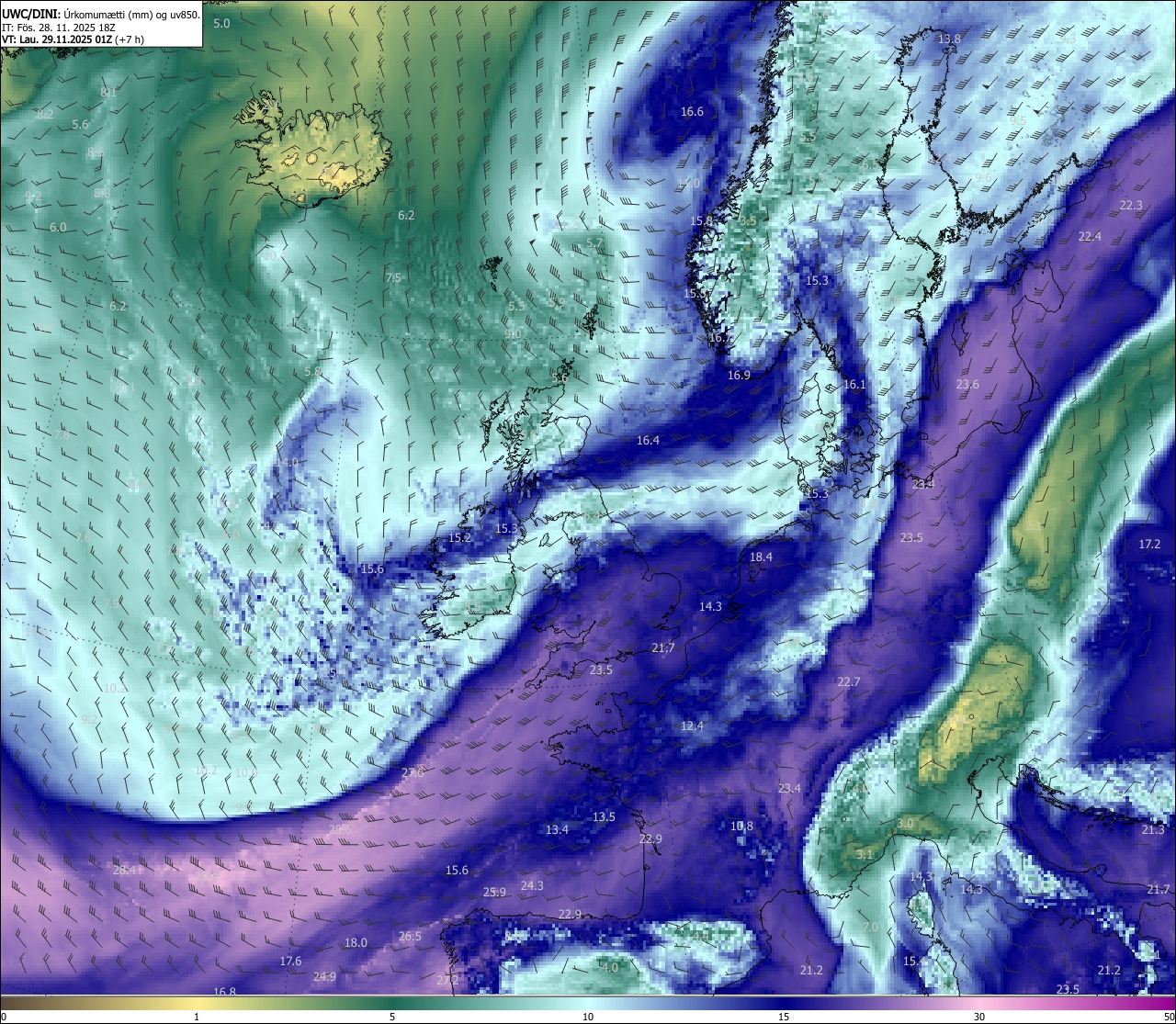The image size is (1176, 1024).
Task: Click the 23.6 value on the map
Action: (x=967, y=385)
